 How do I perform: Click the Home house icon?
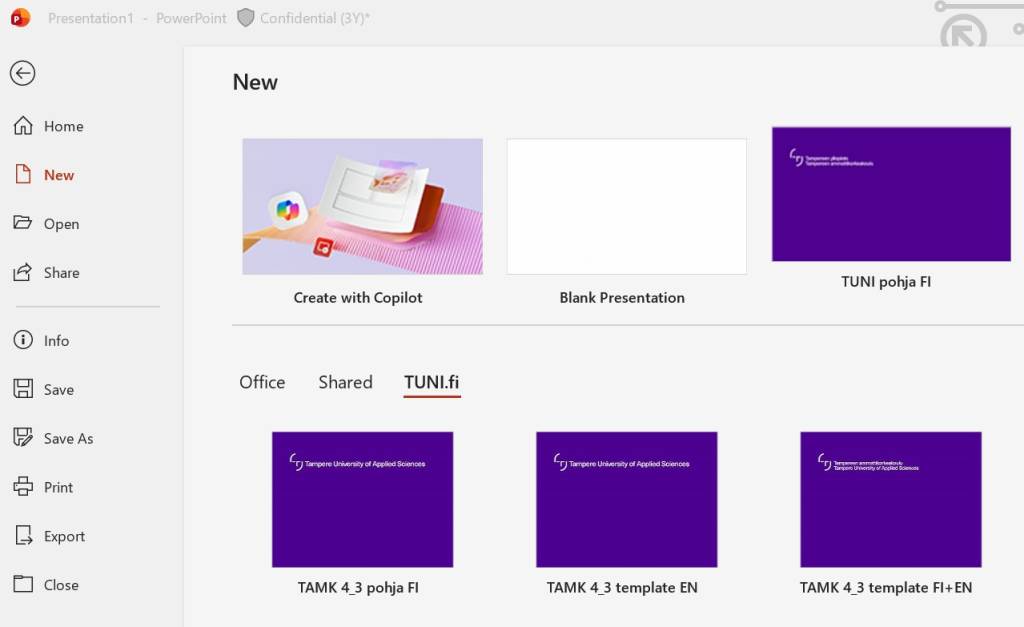[x=23, y=125]
